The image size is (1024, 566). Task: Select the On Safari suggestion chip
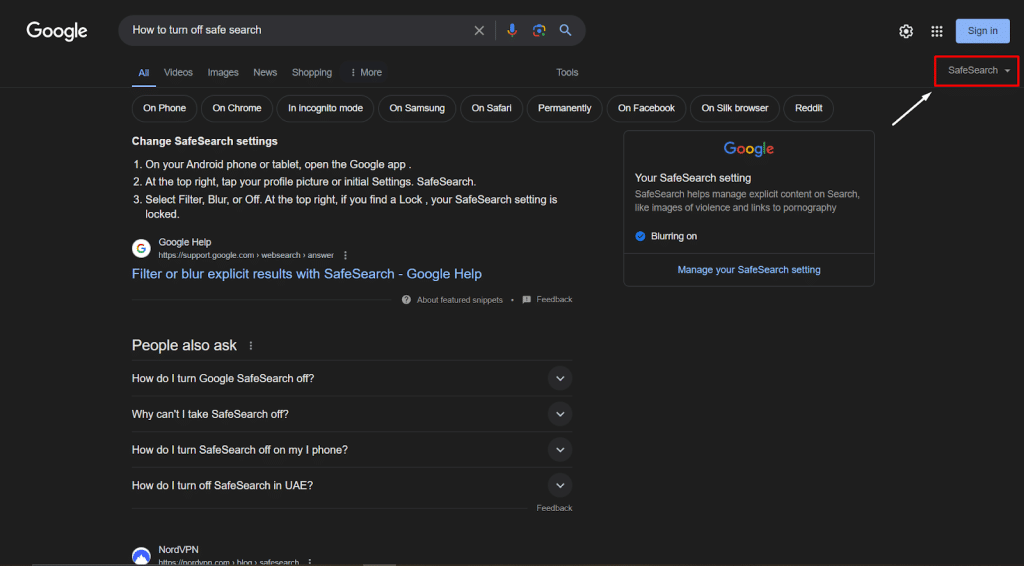[x=491, y=108]
